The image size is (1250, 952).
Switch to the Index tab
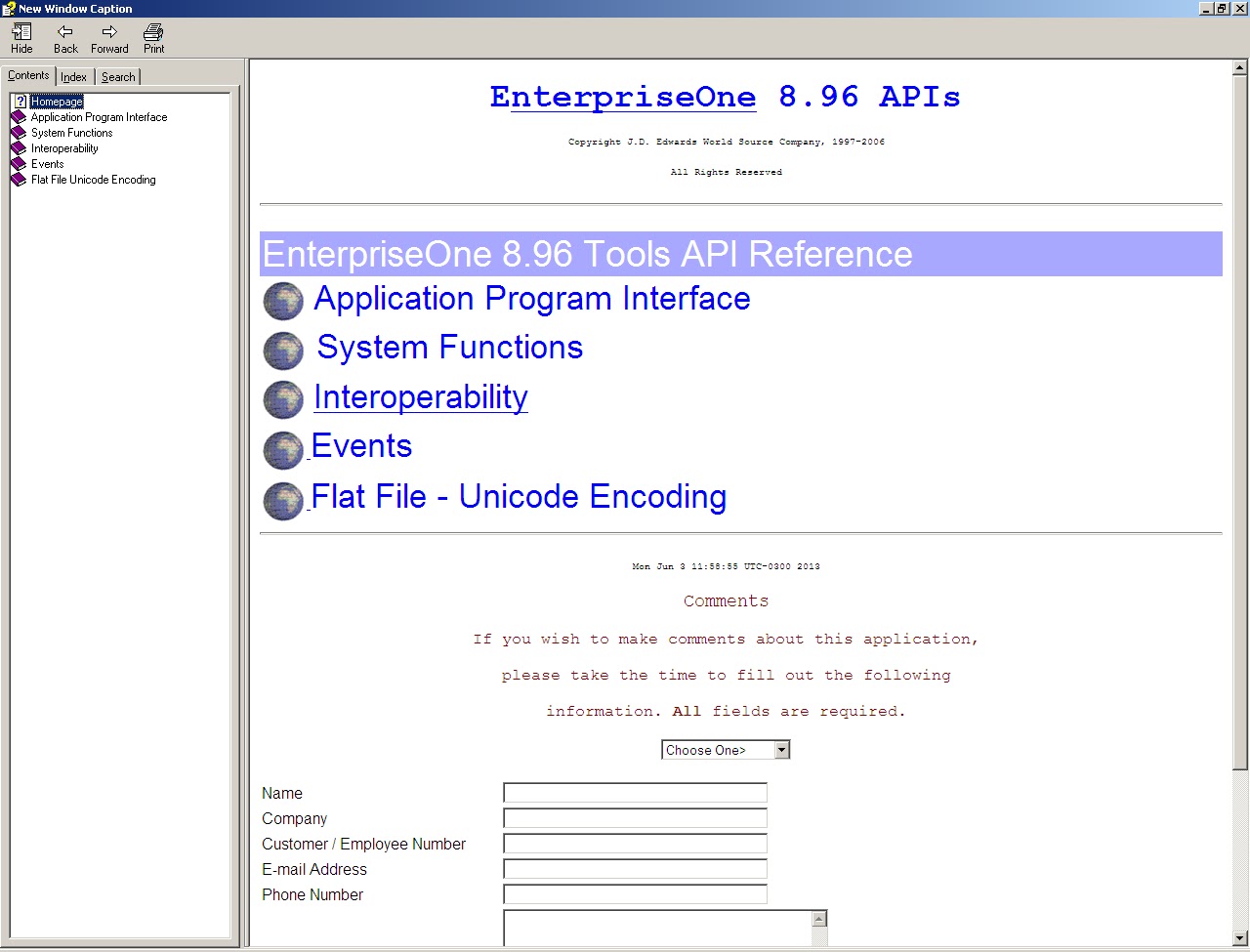73,76
